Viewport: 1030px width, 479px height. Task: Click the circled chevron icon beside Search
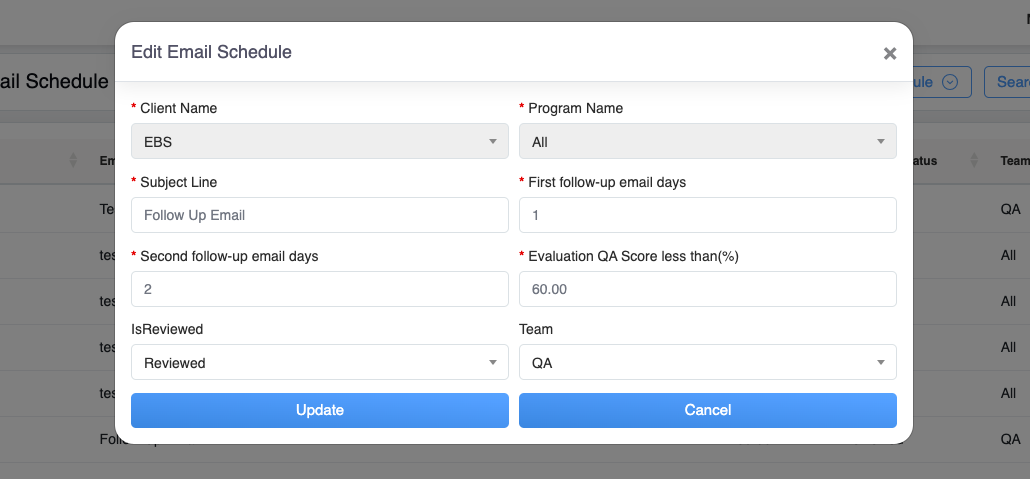click(x=951, y=82)
